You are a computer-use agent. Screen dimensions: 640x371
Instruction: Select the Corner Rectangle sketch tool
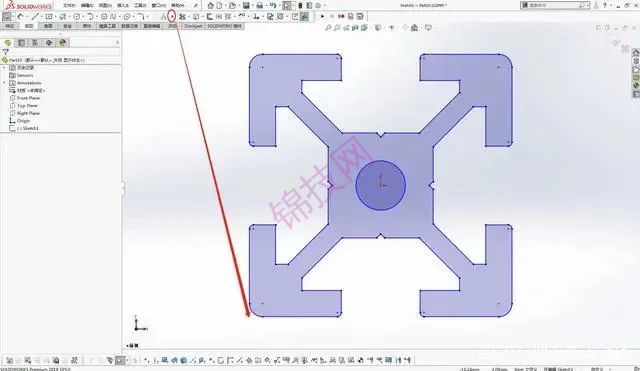(49, 16)
